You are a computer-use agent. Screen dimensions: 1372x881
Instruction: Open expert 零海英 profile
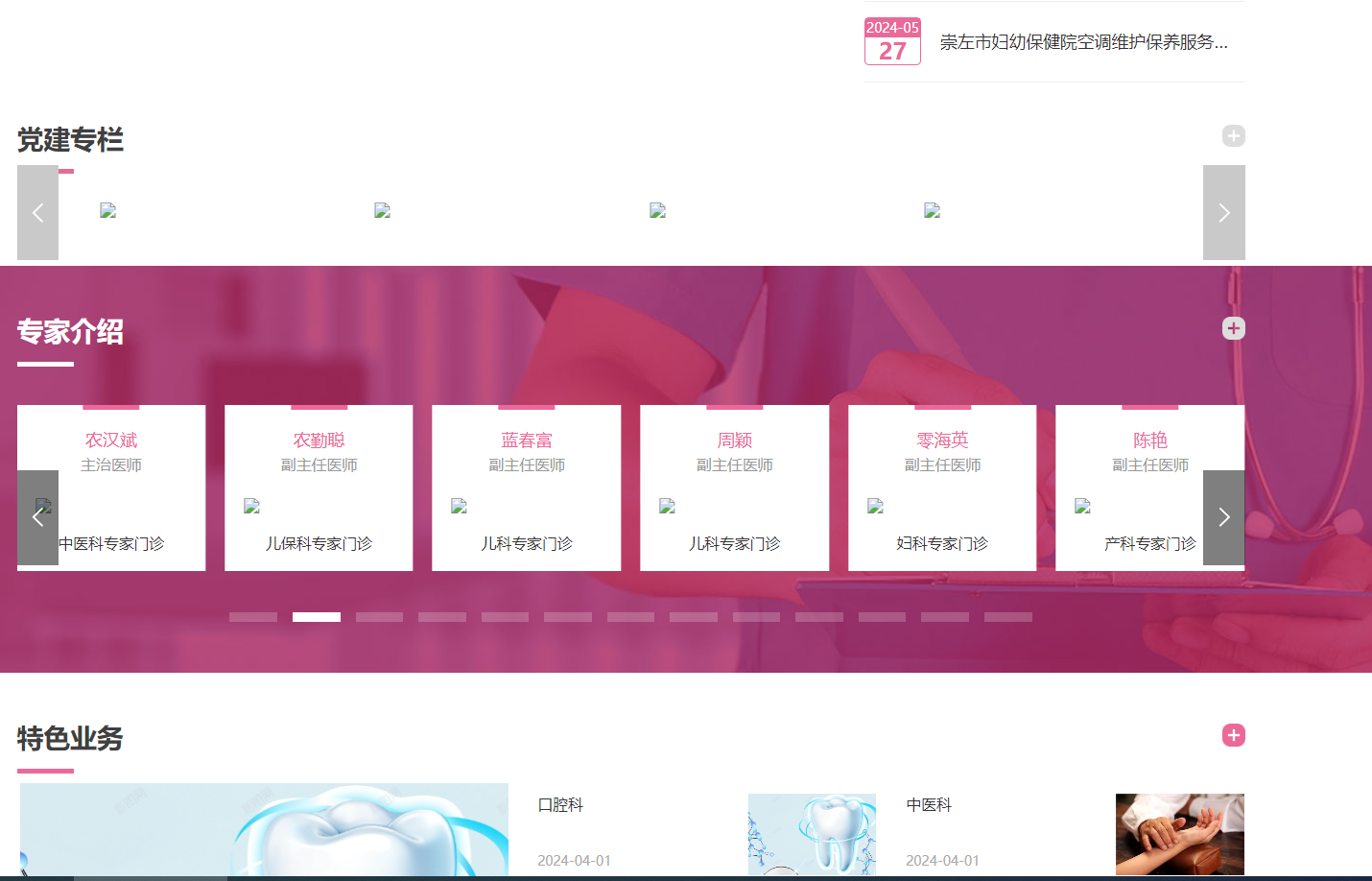(x=942, y=440)
